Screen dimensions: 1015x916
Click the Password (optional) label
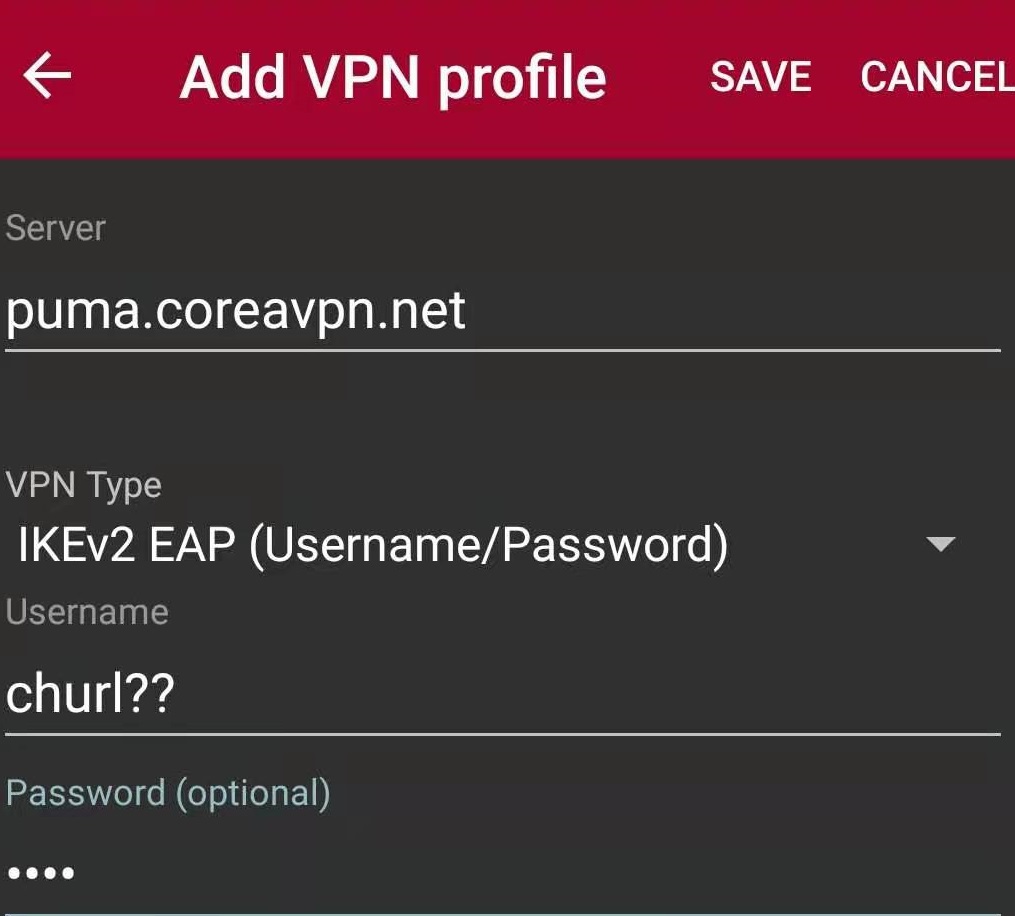[168, 794]
